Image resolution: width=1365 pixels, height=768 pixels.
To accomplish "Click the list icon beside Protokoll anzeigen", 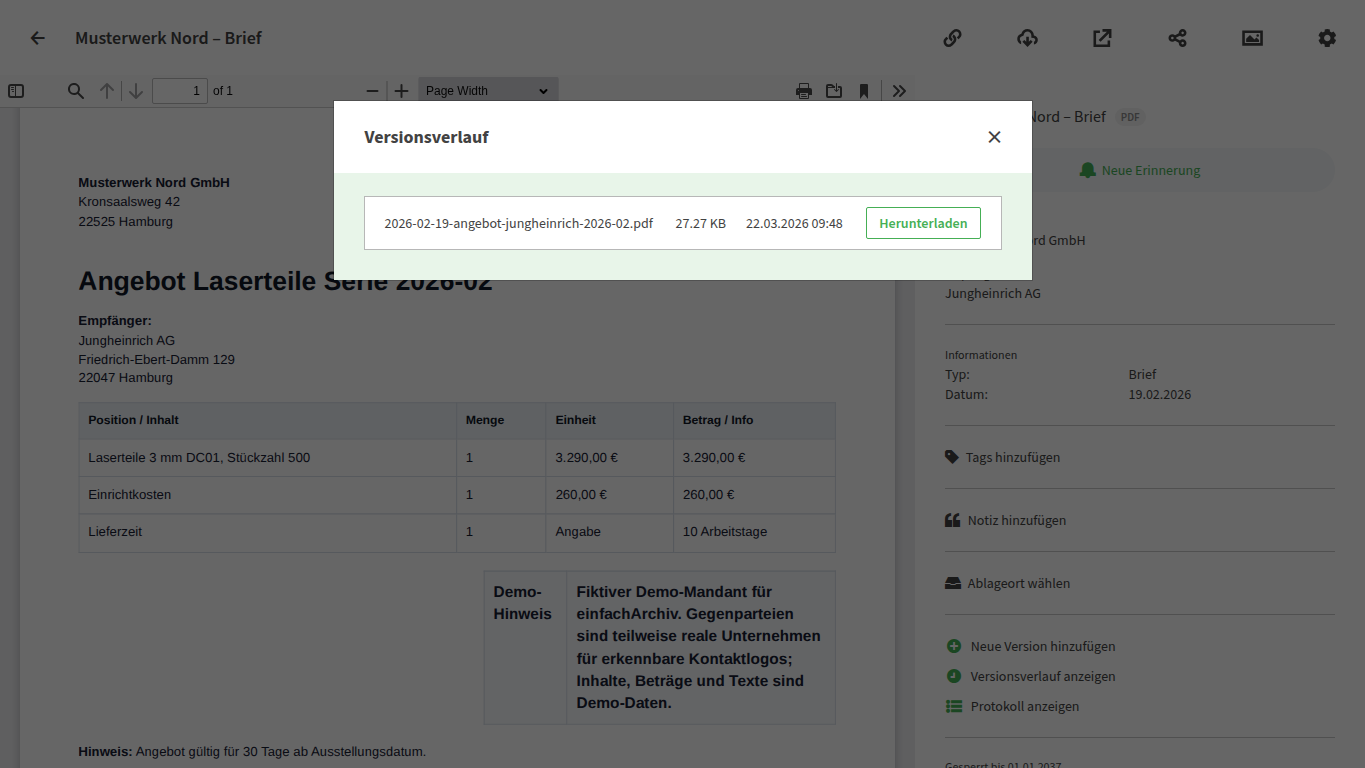I will click(x=954, y=706).
